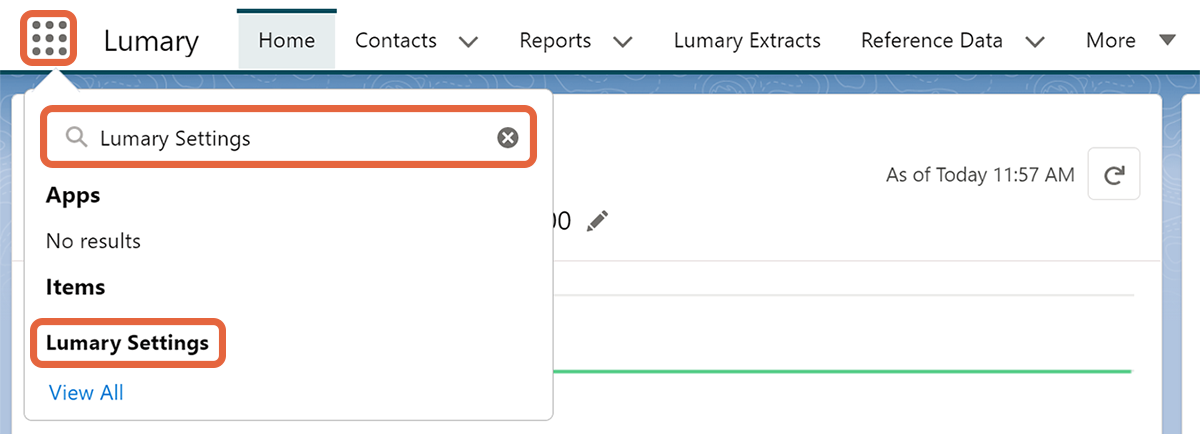This screenshot has height=434, width=1200.
Task: Click the magnifying glass search icon
Action: pos(75,138)
